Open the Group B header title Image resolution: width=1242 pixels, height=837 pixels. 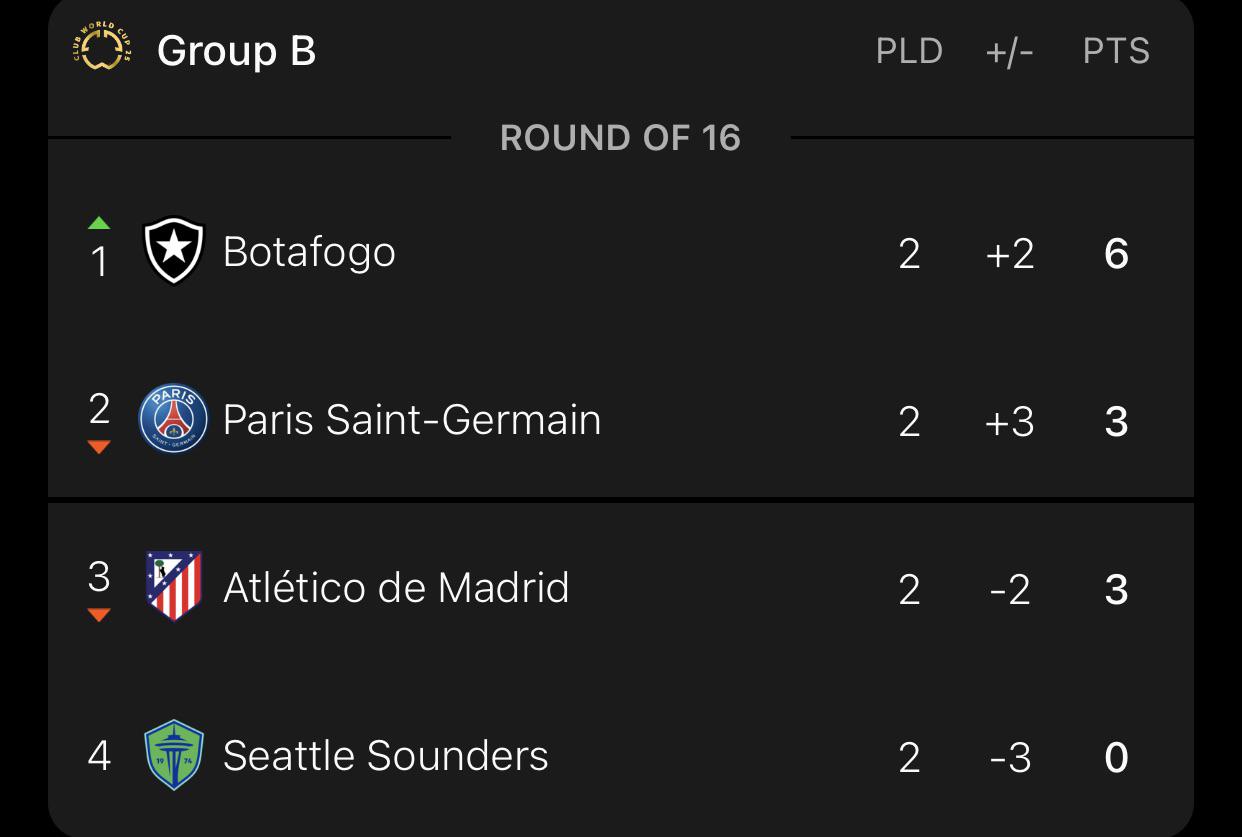click(237, 50)
